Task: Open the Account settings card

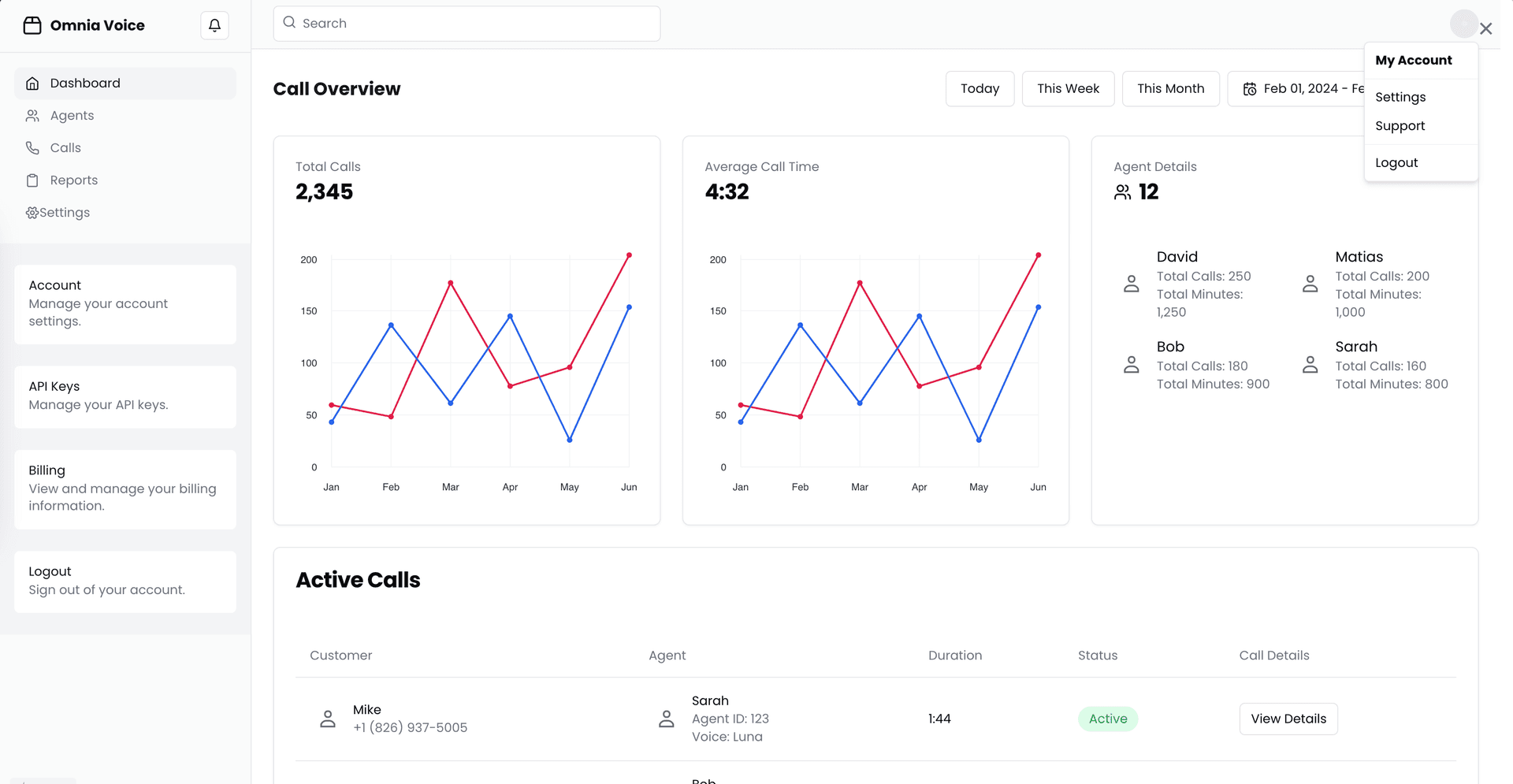Action: (x=125, y=304)
